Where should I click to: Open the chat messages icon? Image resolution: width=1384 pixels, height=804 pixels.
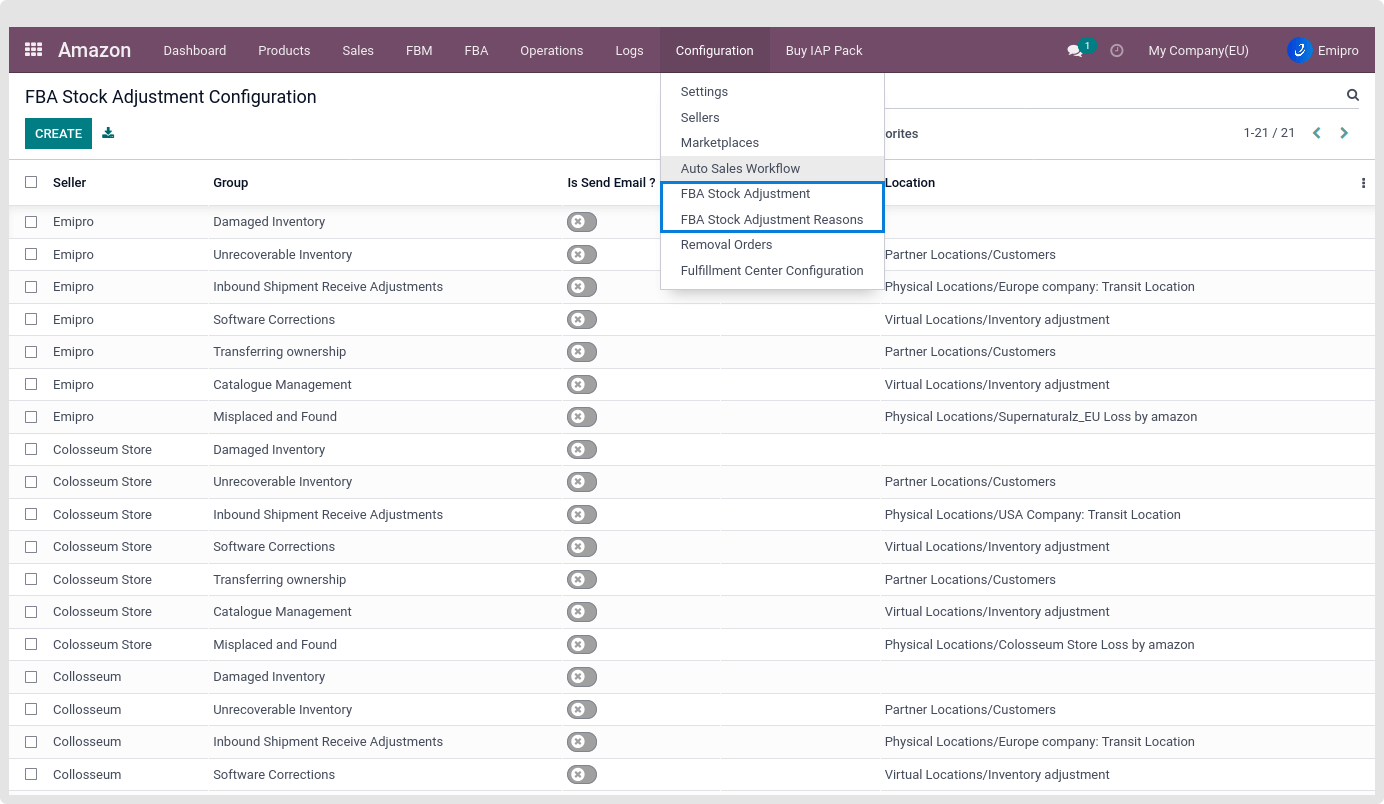click(x=1075, y=51)
